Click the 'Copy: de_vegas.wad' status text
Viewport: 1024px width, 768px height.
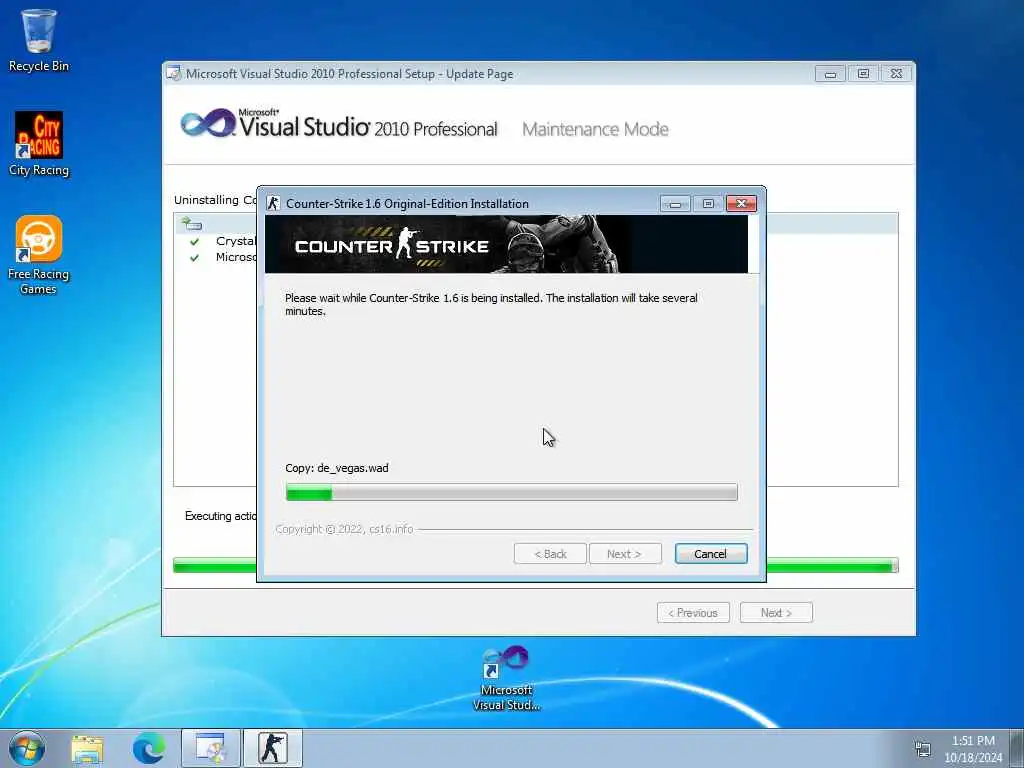(337, 468)
